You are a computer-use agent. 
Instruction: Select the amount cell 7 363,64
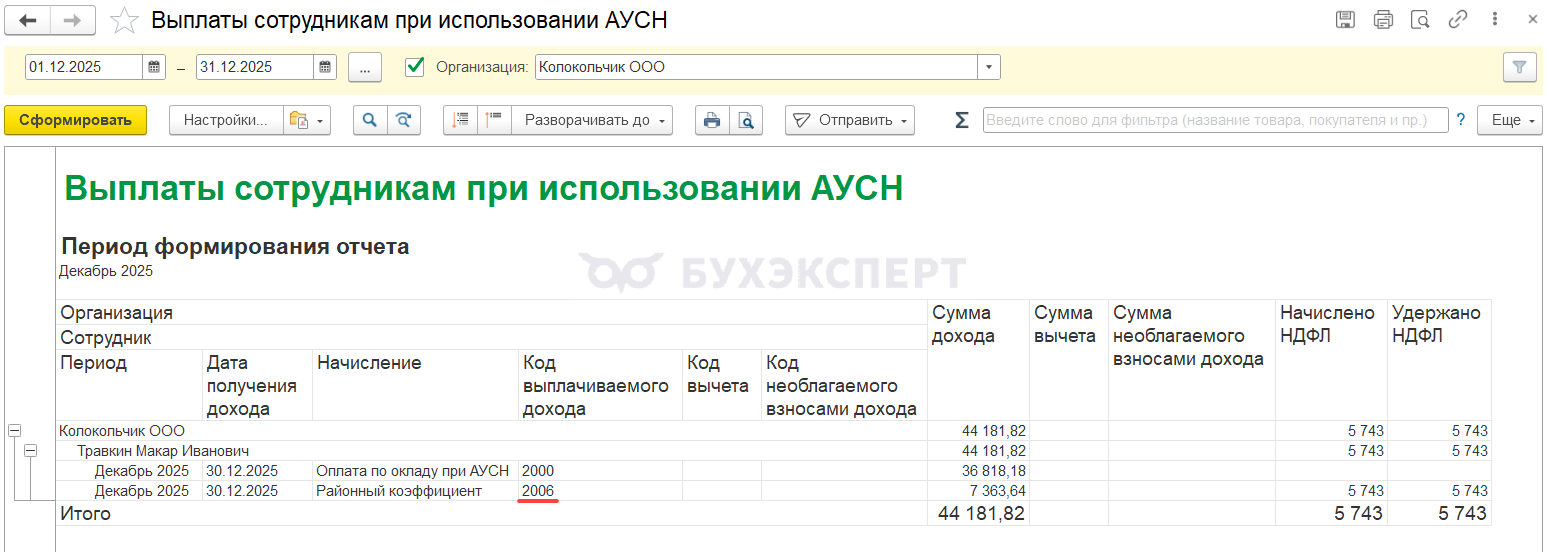pyautogui.click(x=978, y=491)
